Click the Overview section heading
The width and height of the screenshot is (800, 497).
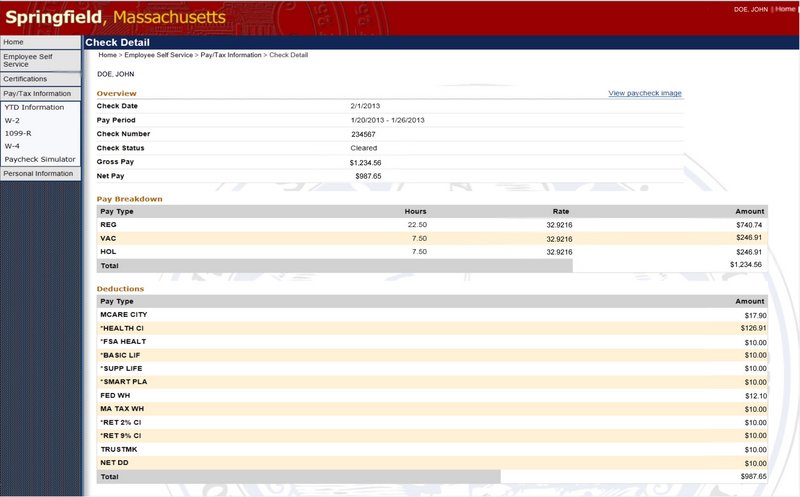point(116,93)
